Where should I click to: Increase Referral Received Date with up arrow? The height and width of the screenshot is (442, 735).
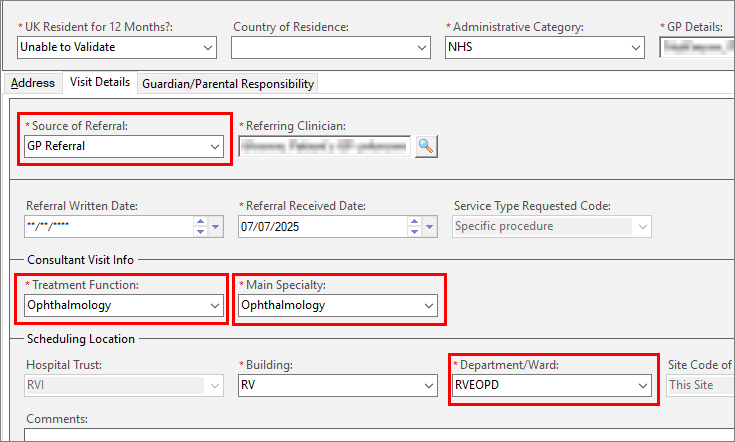click(x=414, y=221)
